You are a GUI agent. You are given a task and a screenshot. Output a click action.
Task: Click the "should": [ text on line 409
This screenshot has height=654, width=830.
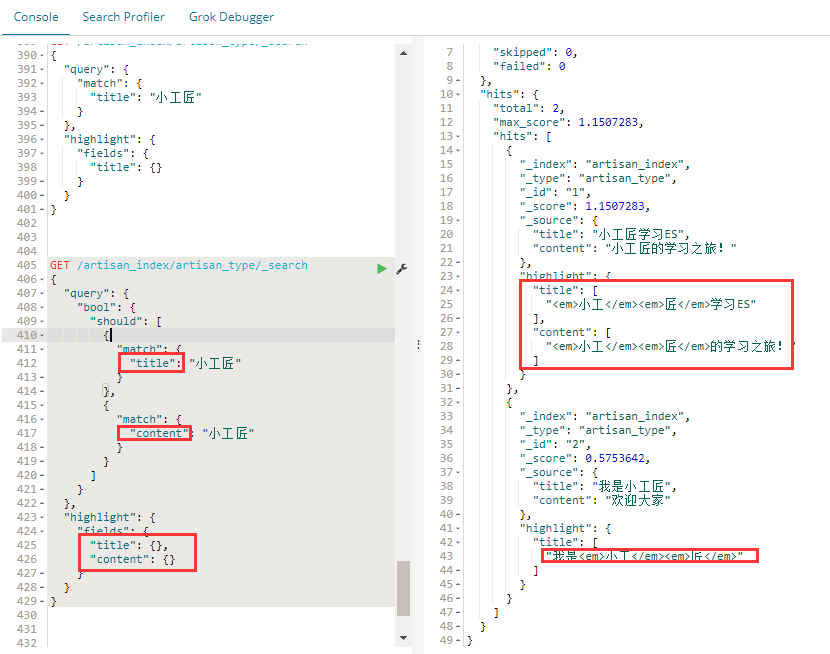[126, 321]
